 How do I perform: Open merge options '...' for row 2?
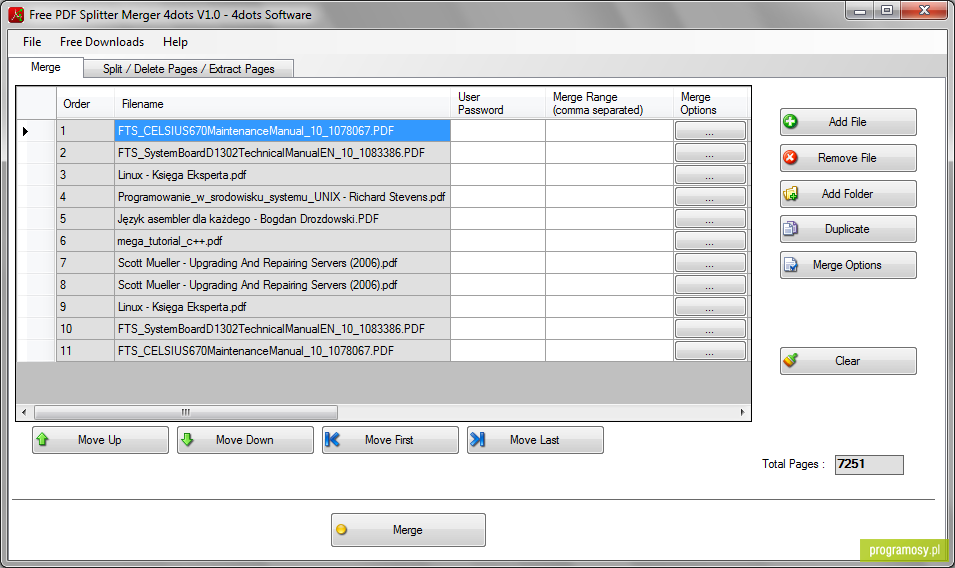tap(710, 153)
